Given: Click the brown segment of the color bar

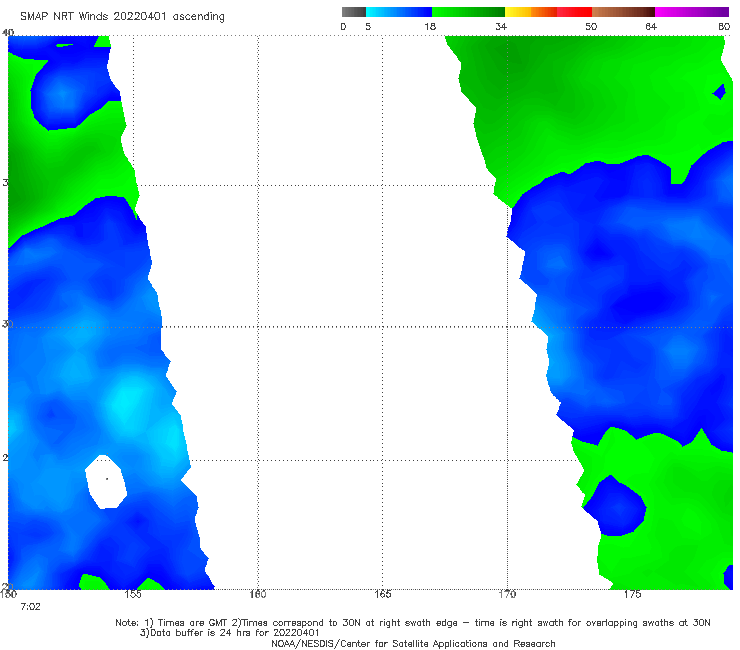Looking at the screenshot, I should pyautogui.click(x=623, y=12).
